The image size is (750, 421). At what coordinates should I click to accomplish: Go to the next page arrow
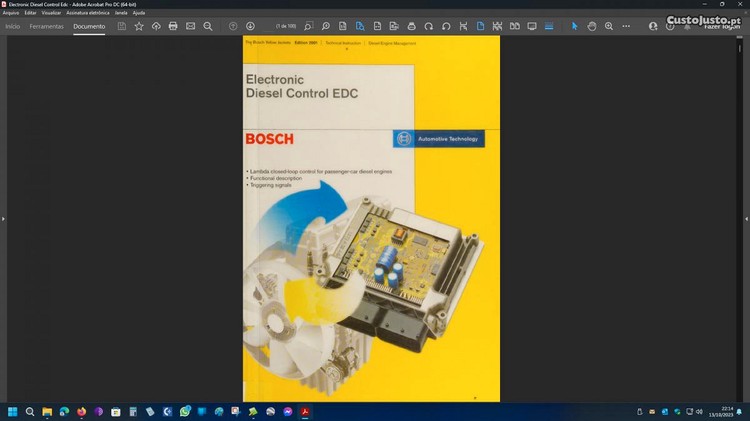(250, 26)
